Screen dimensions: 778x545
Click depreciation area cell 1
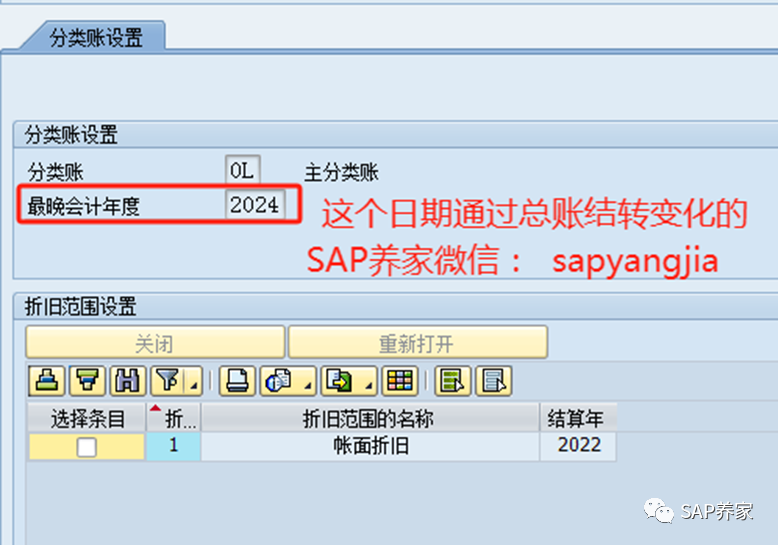pyautogui.click(x=174, y=446)
